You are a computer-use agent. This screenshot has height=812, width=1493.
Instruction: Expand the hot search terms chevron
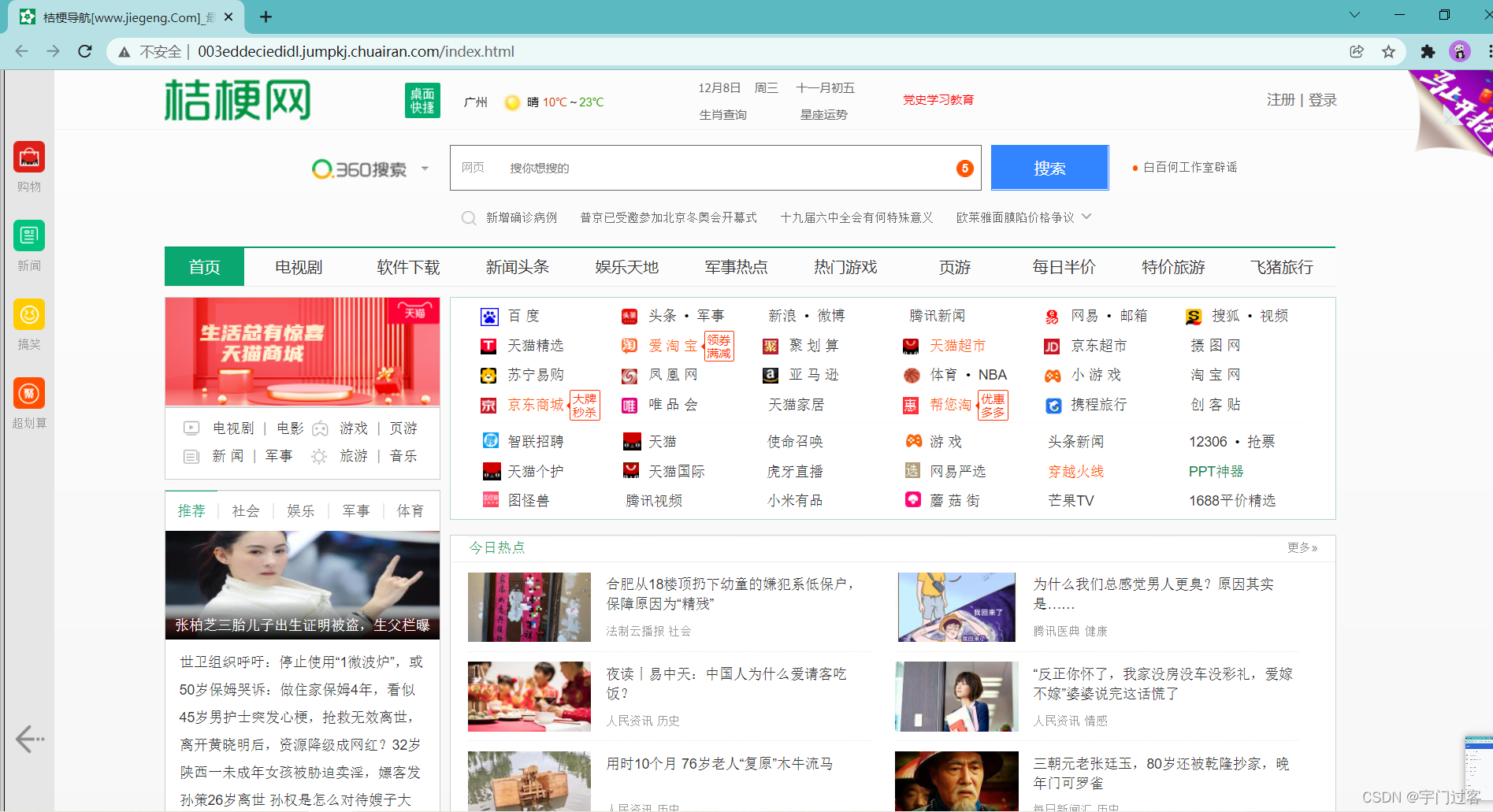pyautogui.click(x=1086, y=217)
